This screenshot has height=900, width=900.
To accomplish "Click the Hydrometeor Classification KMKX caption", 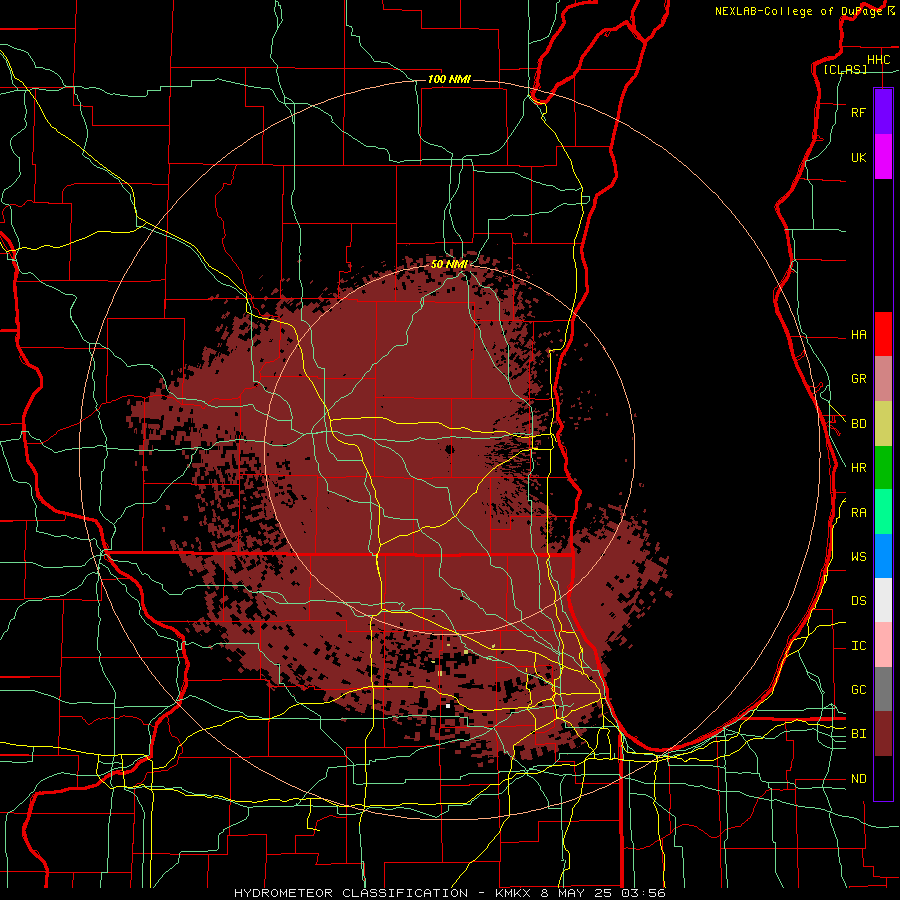I will 449,893.
